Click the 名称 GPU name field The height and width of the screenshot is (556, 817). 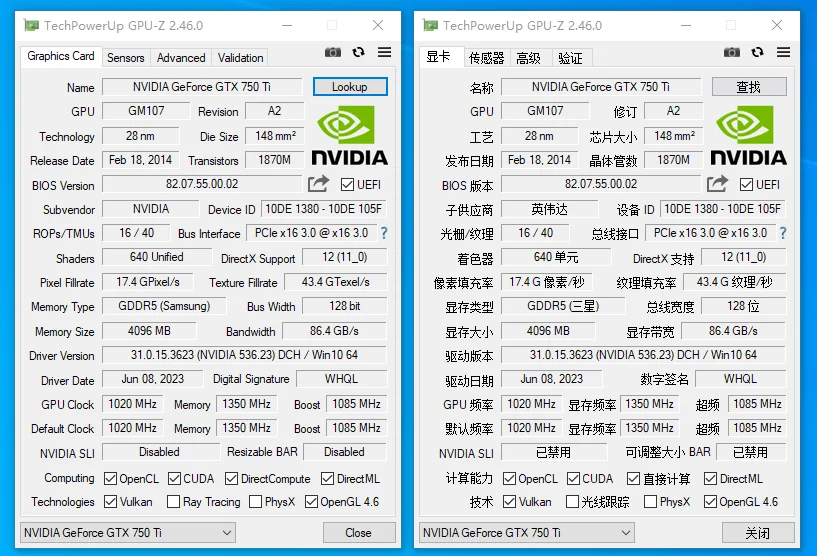(600, 87)
